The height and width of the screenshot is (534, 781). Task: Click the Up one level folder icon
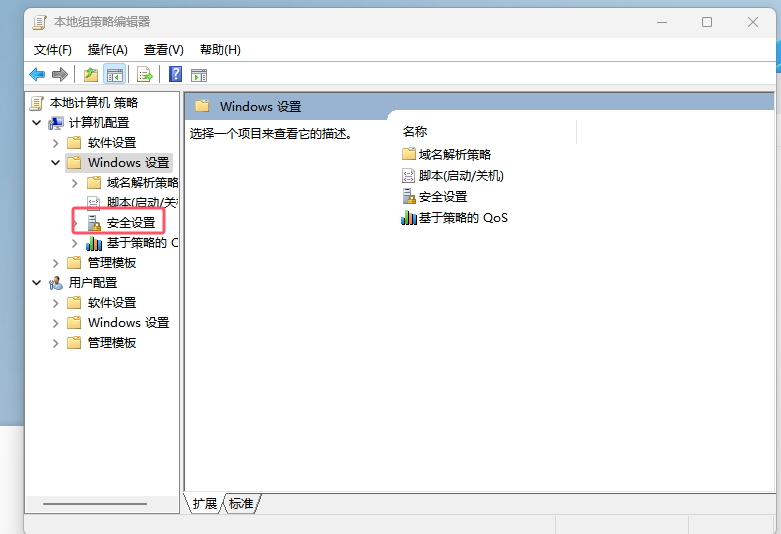pyautogui.click(x=91, y=74)
